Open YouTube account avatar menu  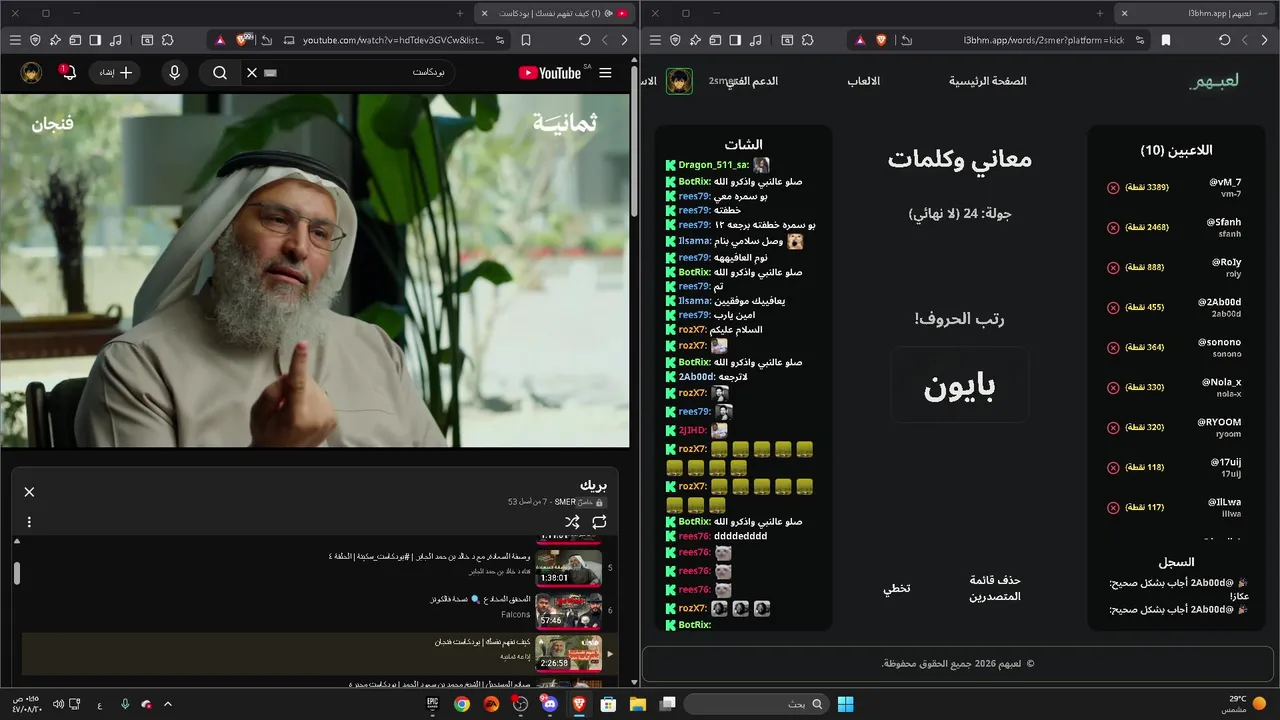[x=32, y=72]
